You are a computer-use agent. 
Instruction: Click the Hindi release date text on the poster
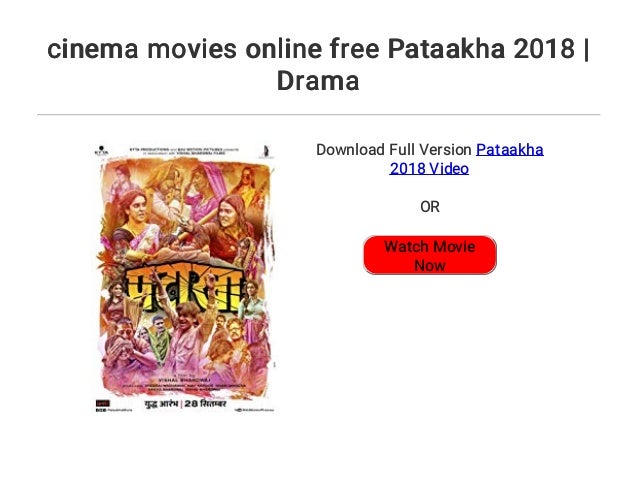pos(186,404)
